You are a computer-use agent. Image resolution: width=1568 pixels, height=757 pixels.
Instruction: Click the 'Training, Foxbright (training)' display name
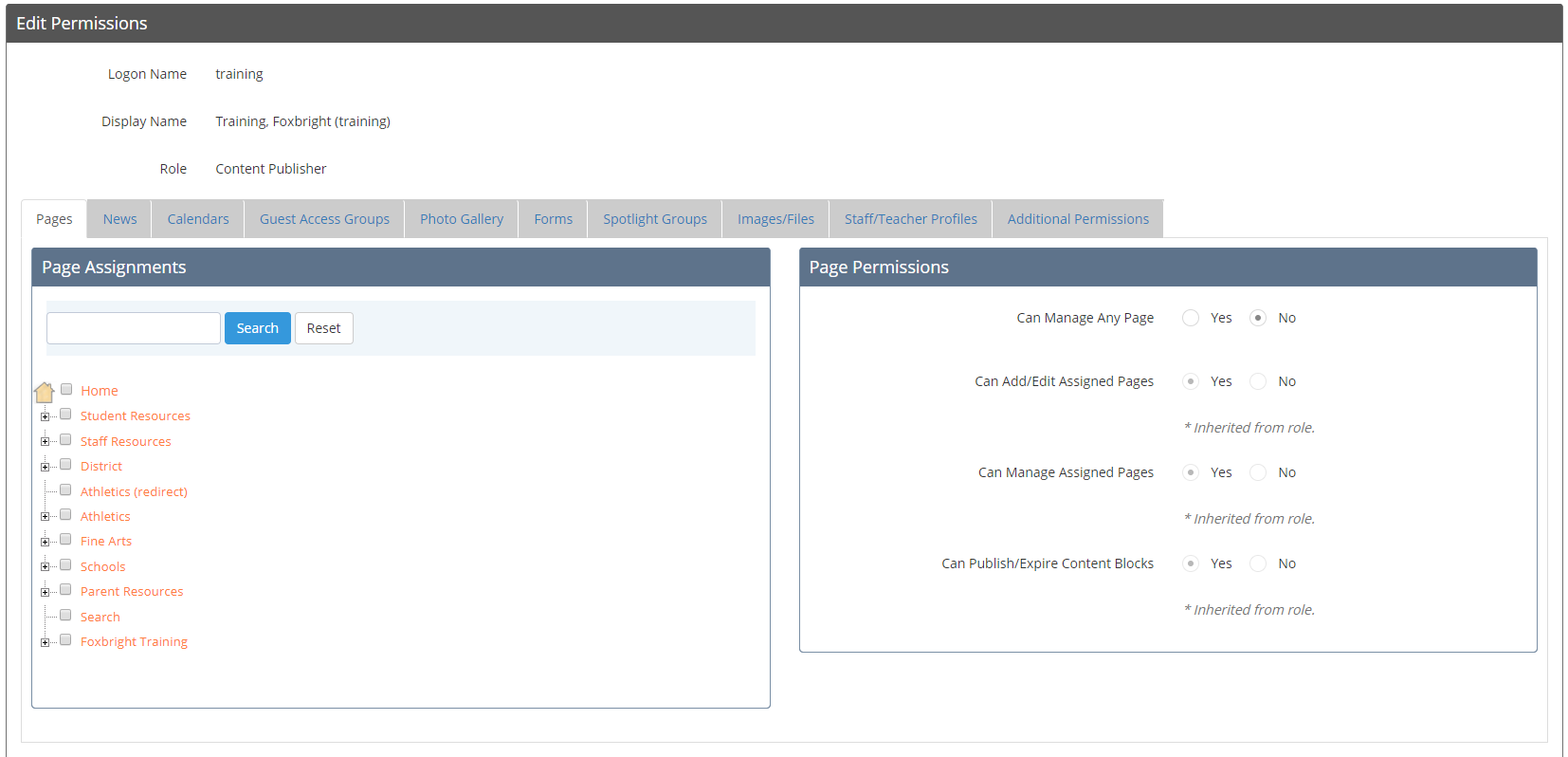pos(302,121)
